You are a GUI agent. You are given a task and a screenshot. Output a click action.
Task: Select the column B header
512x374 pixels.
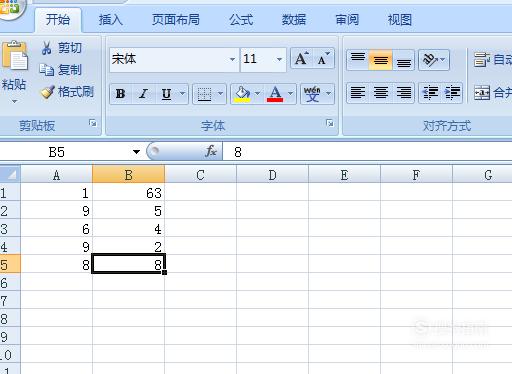pyautogui.click(x=128, y=174)
